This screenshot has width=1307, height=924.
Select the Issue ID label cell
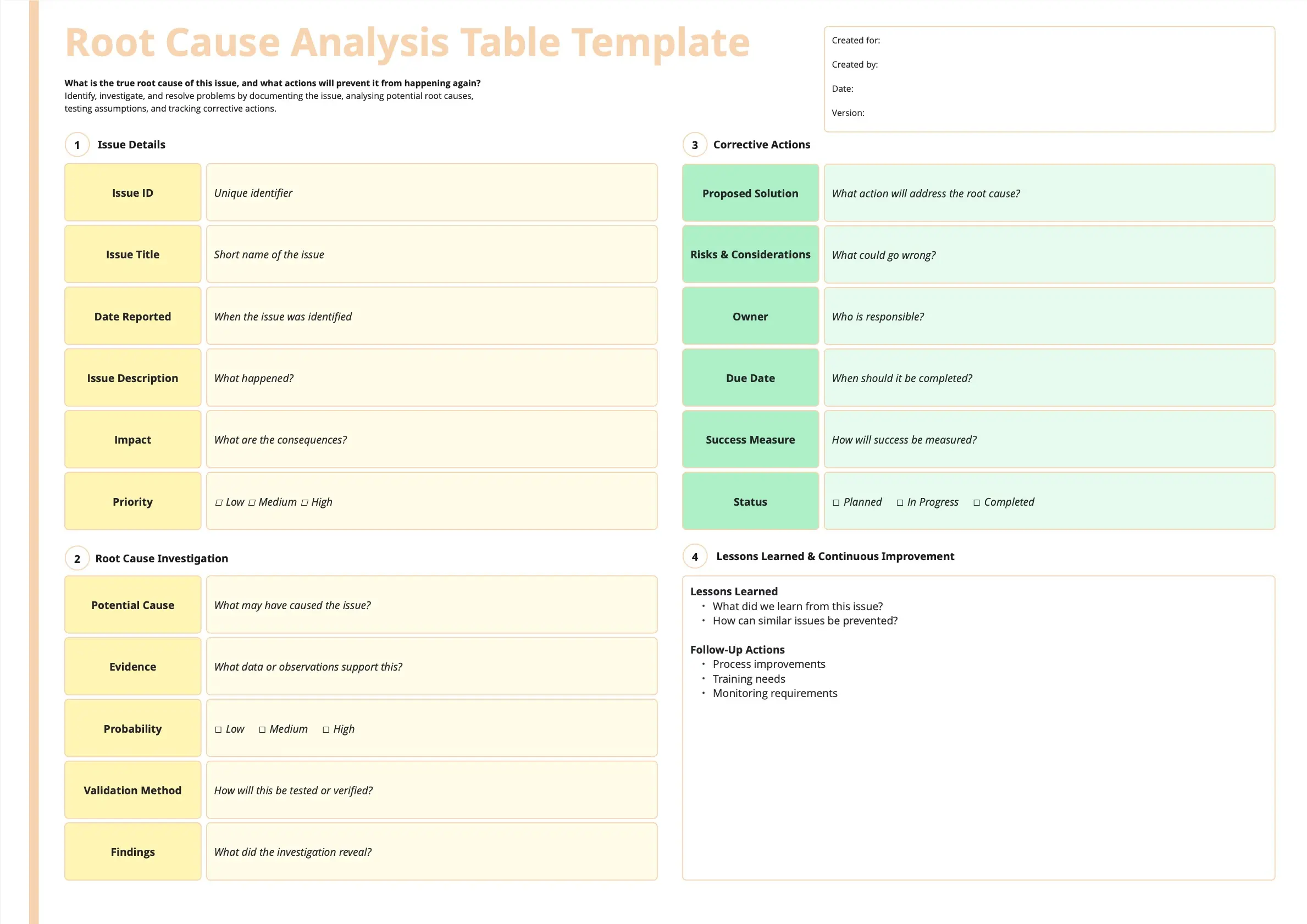point(132,192)
